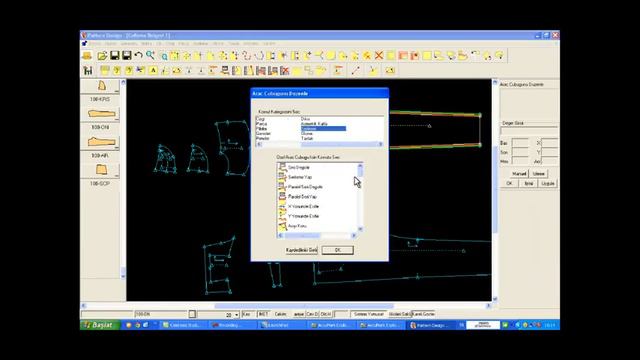
Task: Open the Parça menu
Action: [x=184, y=43]
